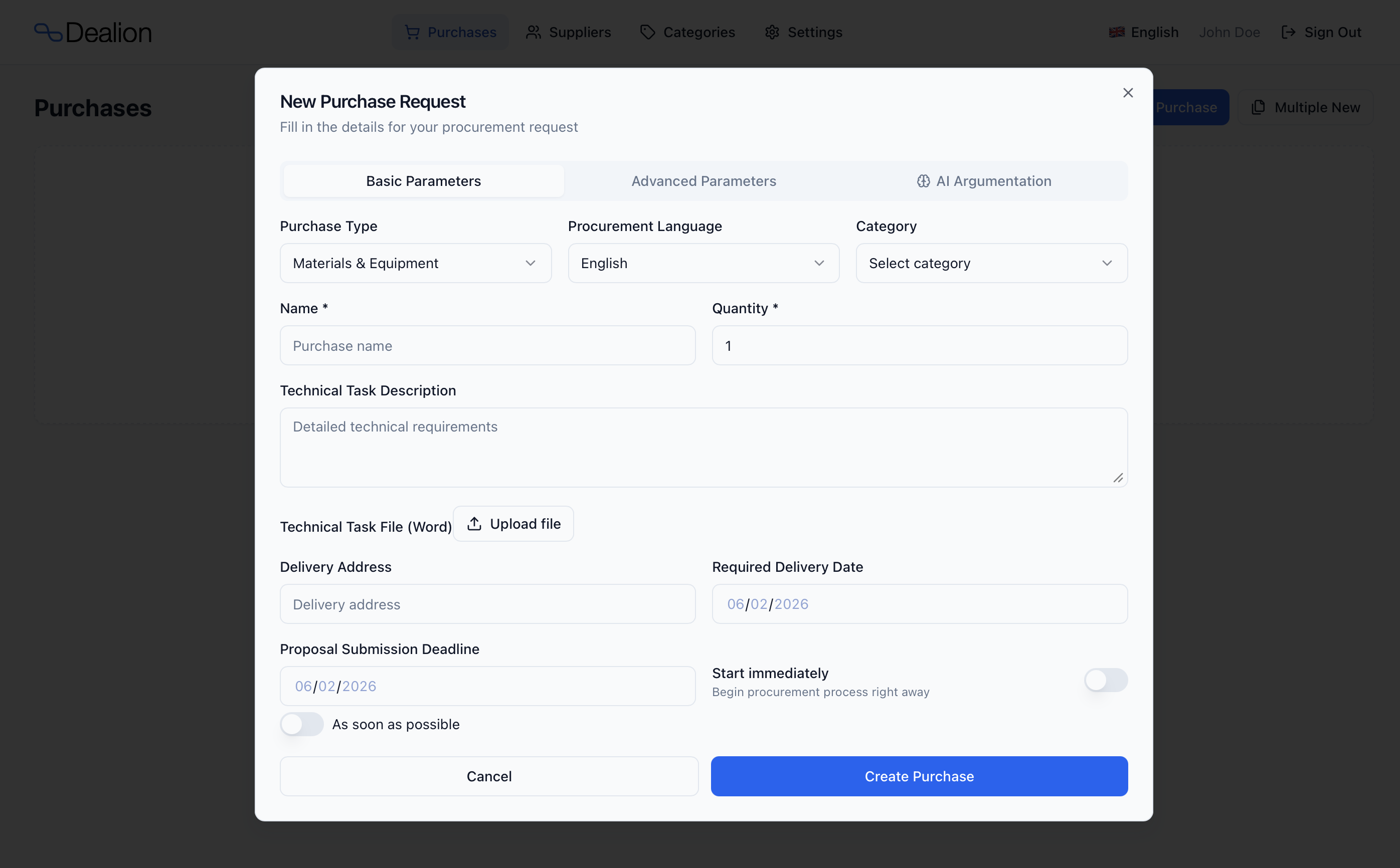This screenshot has width=1400, height=868.
Task: Toggle the Start immediately switch
Action: (x=1106, y=680)
